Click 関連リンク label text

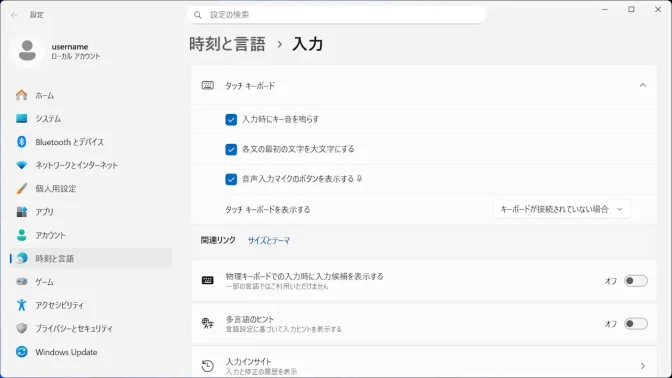pos(218,240)
